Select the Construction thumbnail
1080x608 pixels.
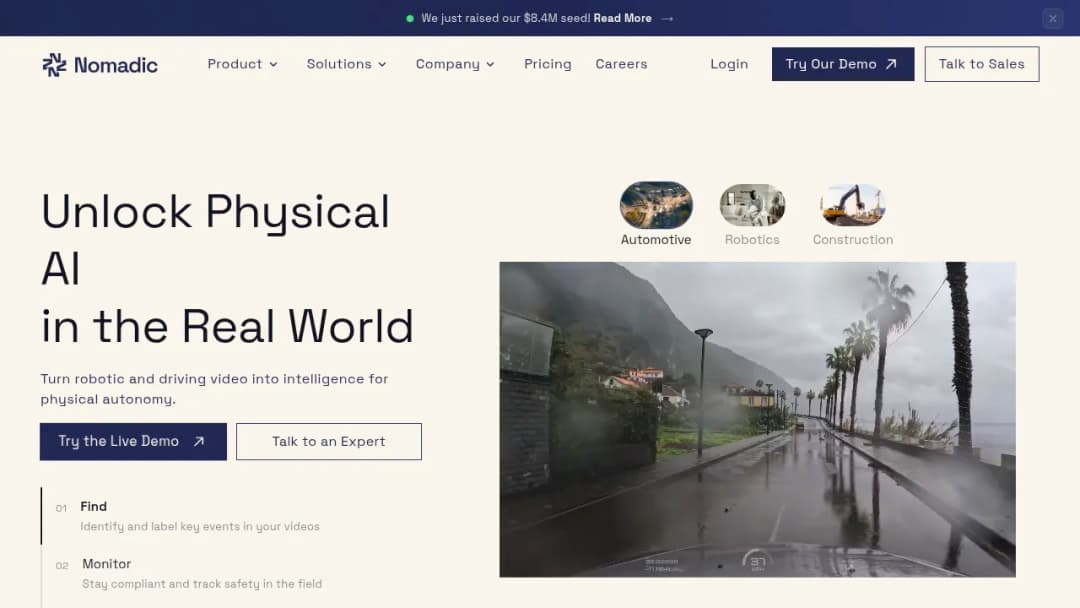click(853, 205)
